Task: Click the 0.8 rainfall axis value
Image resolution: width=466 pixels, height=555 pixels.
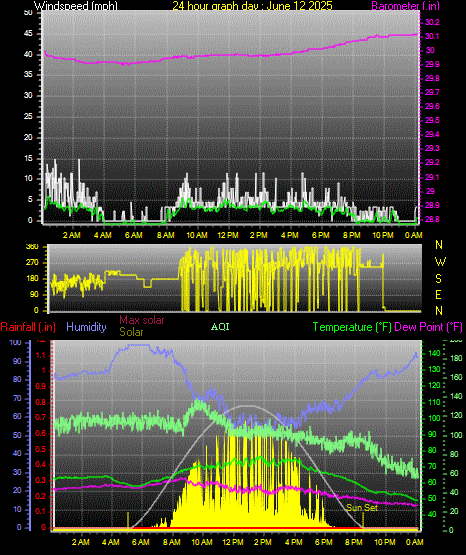Action: [41, 402]
